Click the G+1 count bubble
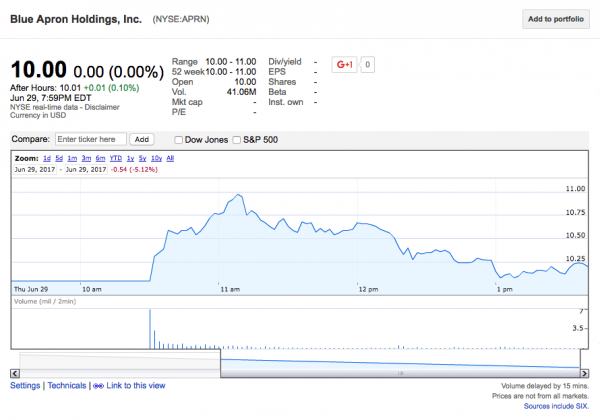600x420 pixels. pos(367,65)
